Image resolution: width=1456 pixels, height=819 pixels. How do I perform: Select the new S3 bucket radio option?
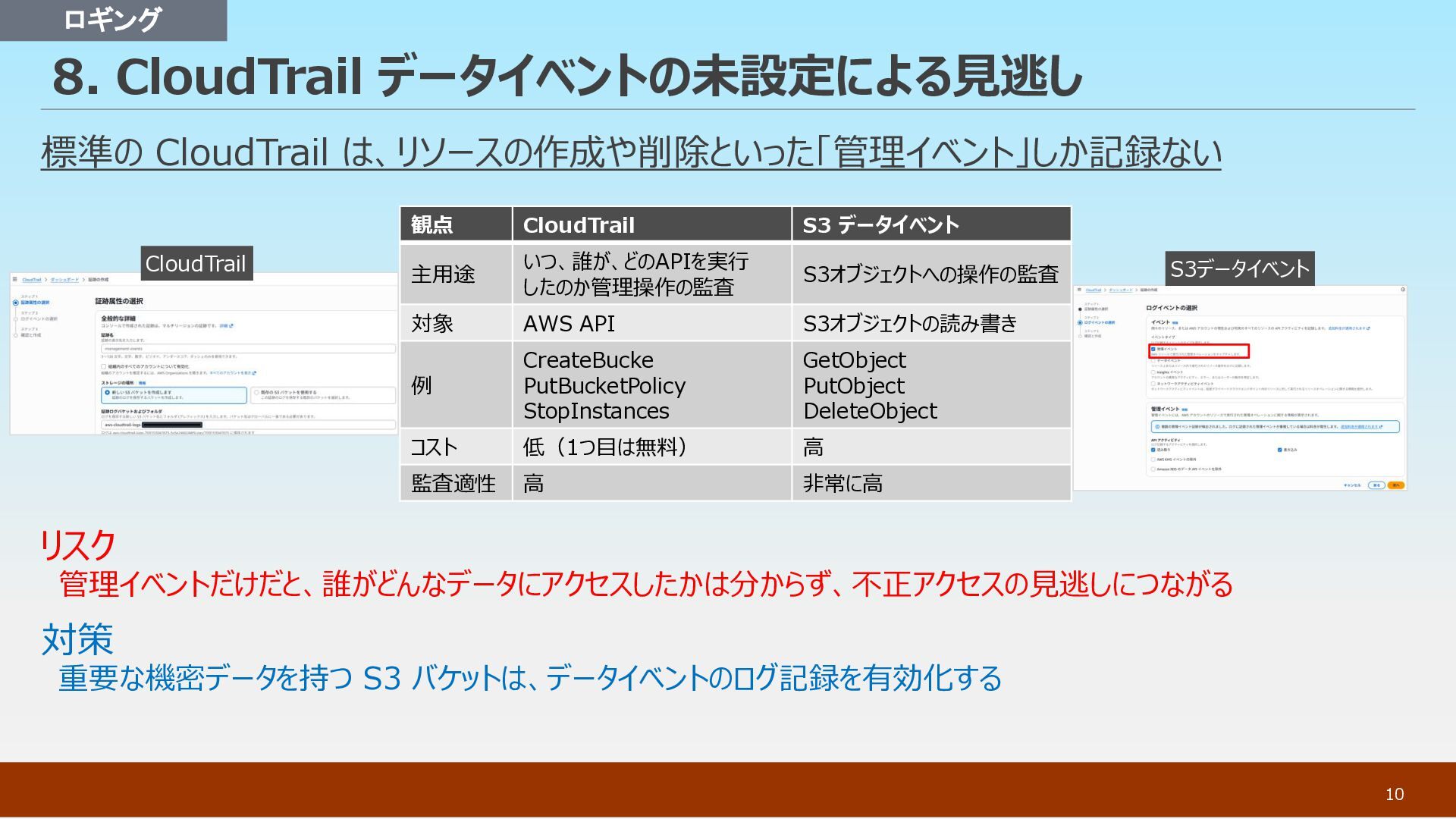[x=107, y=393]
